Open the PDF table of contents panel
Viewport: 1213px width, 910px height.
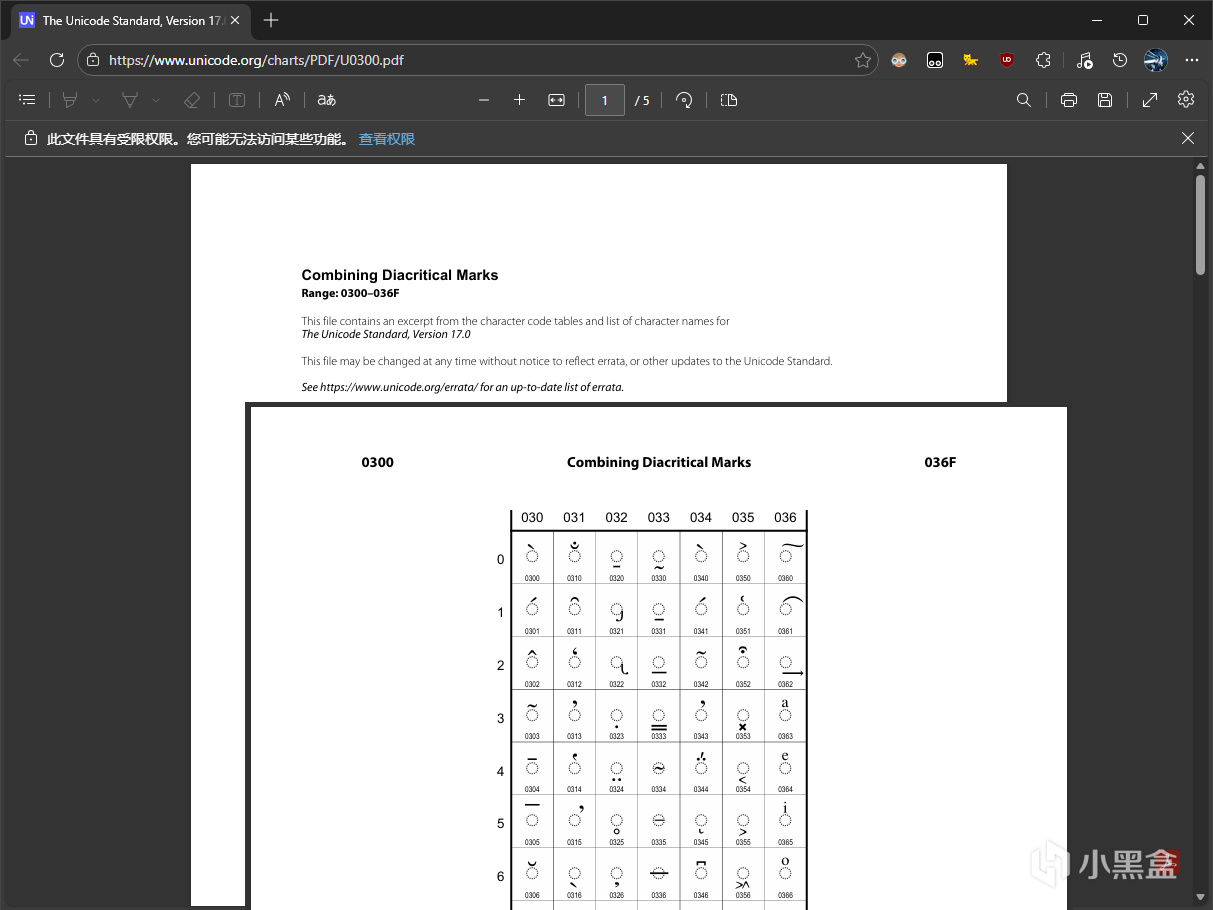pos(28,100)
